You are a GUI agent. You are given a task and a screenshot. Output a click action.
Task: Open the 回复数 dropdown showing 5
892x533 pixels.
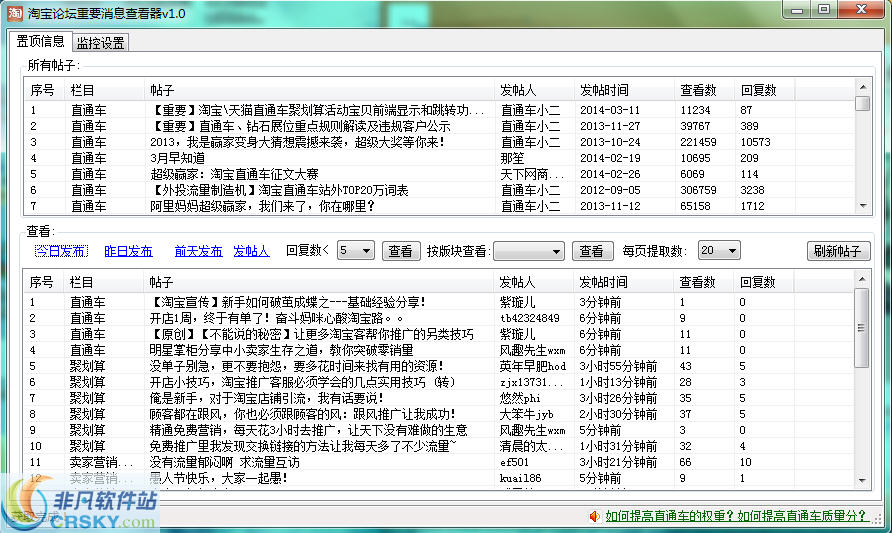click(356, 250)
